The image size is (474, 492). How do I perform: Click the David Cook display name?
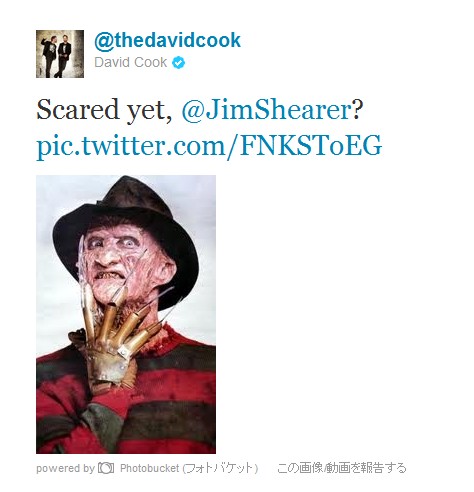(x=131, y=62)
